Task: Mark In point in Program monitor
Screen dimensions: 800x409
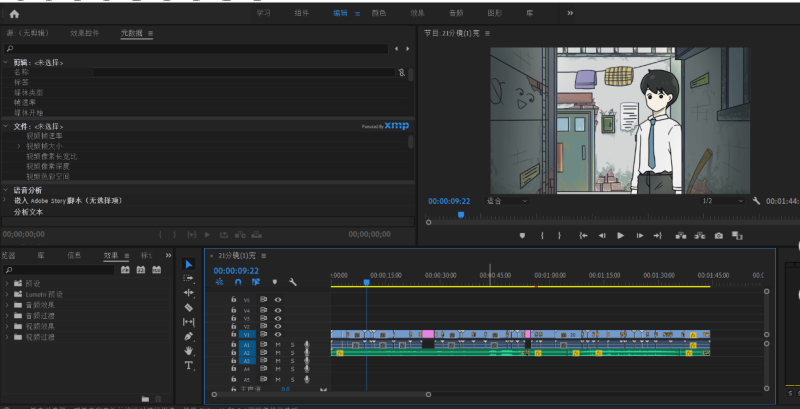Action: click(542, 236)
